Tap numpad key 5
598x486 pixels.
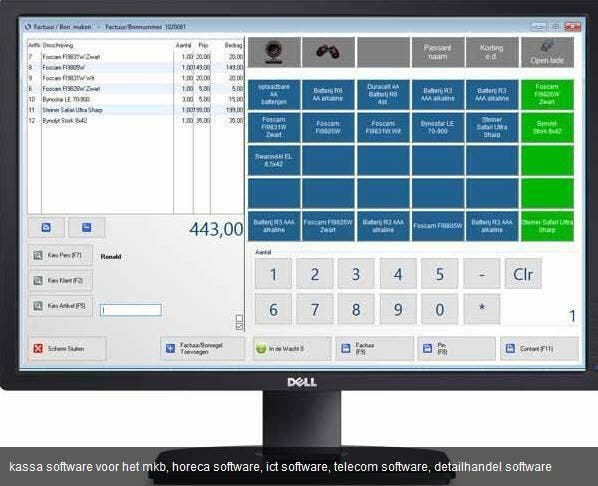click(439, 274)
